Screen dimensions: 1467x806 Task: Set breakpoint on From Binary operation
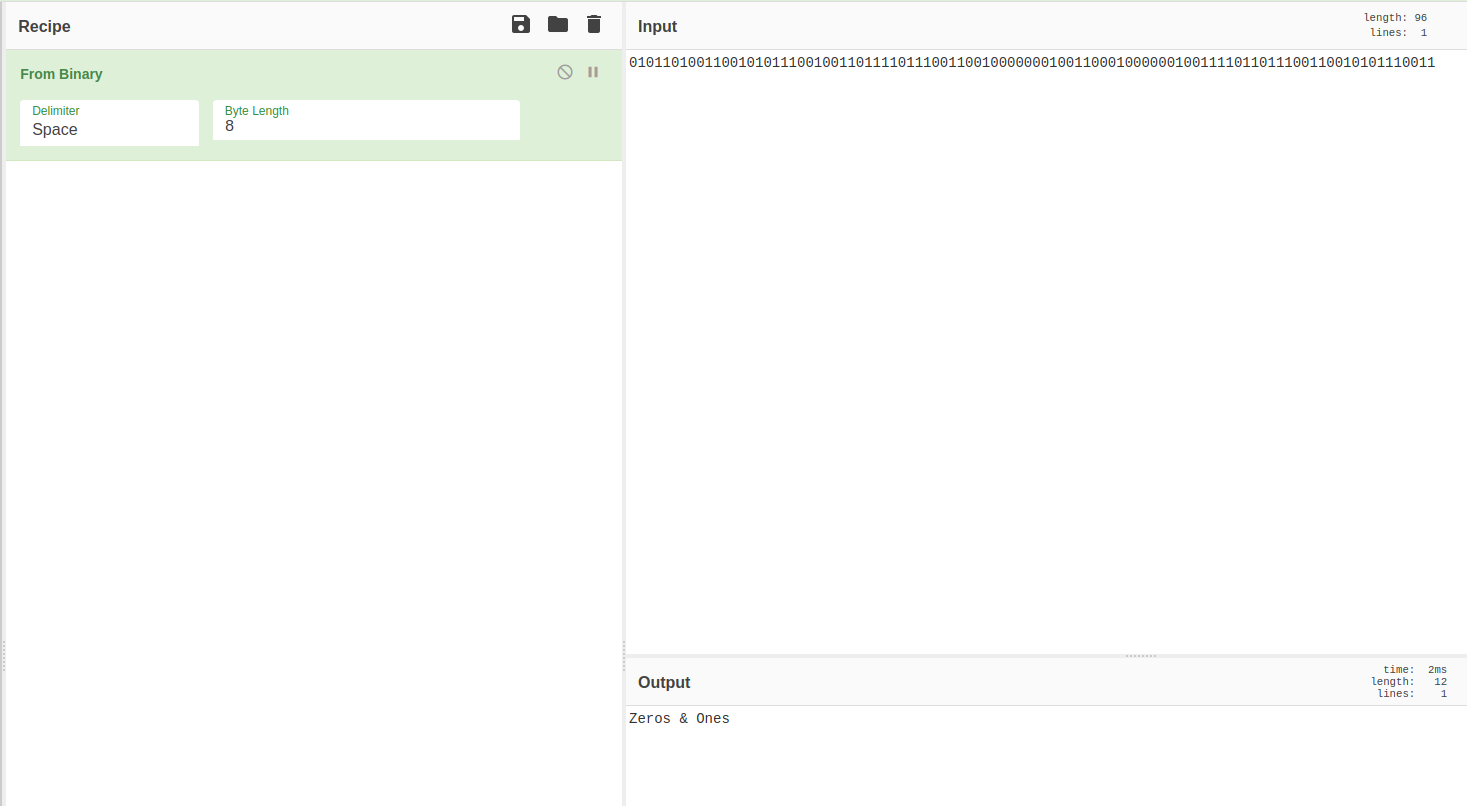pos(593,72)
